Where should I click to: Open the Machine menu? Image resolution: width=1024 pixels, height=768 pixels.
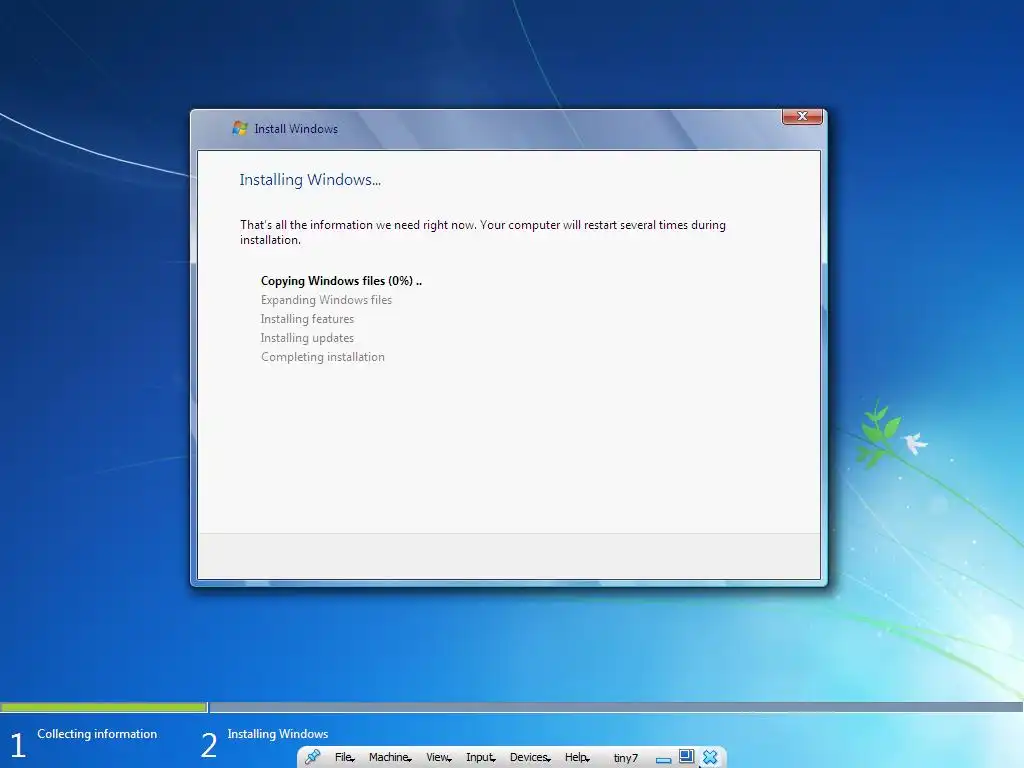390,757
